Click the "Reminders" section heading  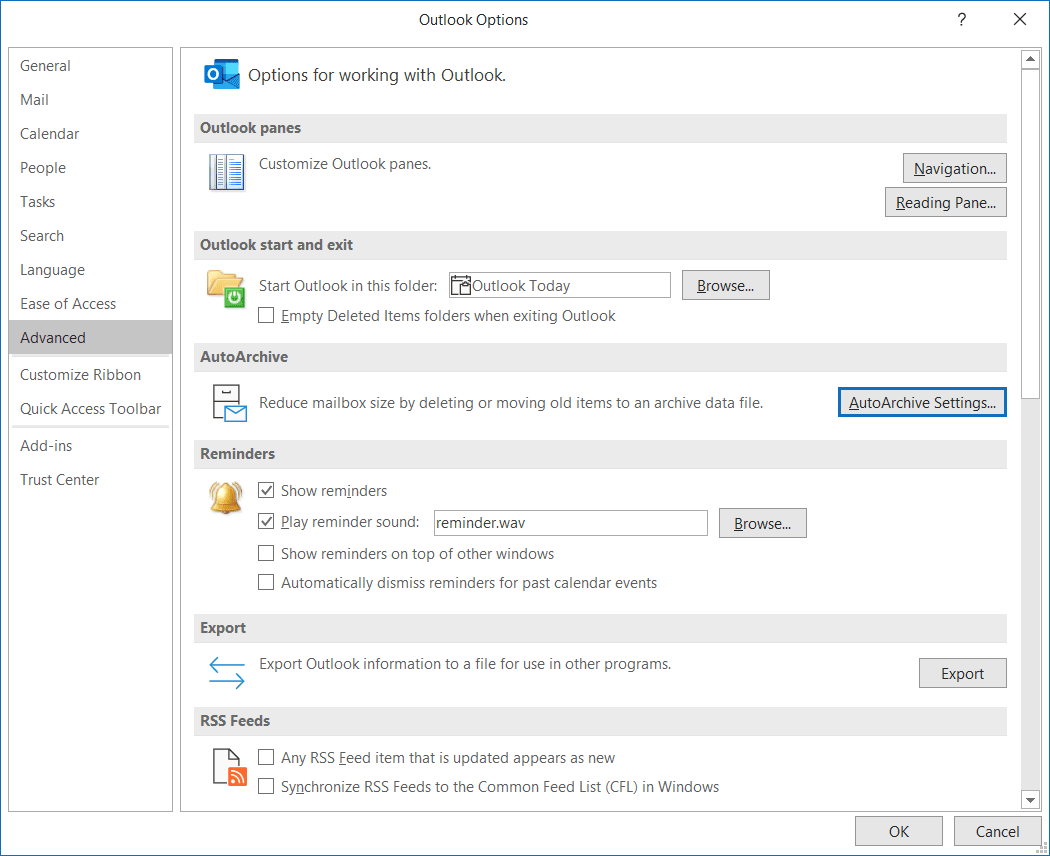(238, 454)
